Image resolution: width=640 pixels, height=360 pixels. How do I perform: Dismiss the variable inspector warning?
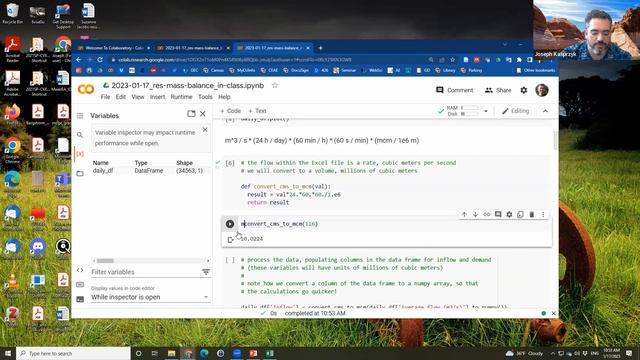click(x=205, y=130)
